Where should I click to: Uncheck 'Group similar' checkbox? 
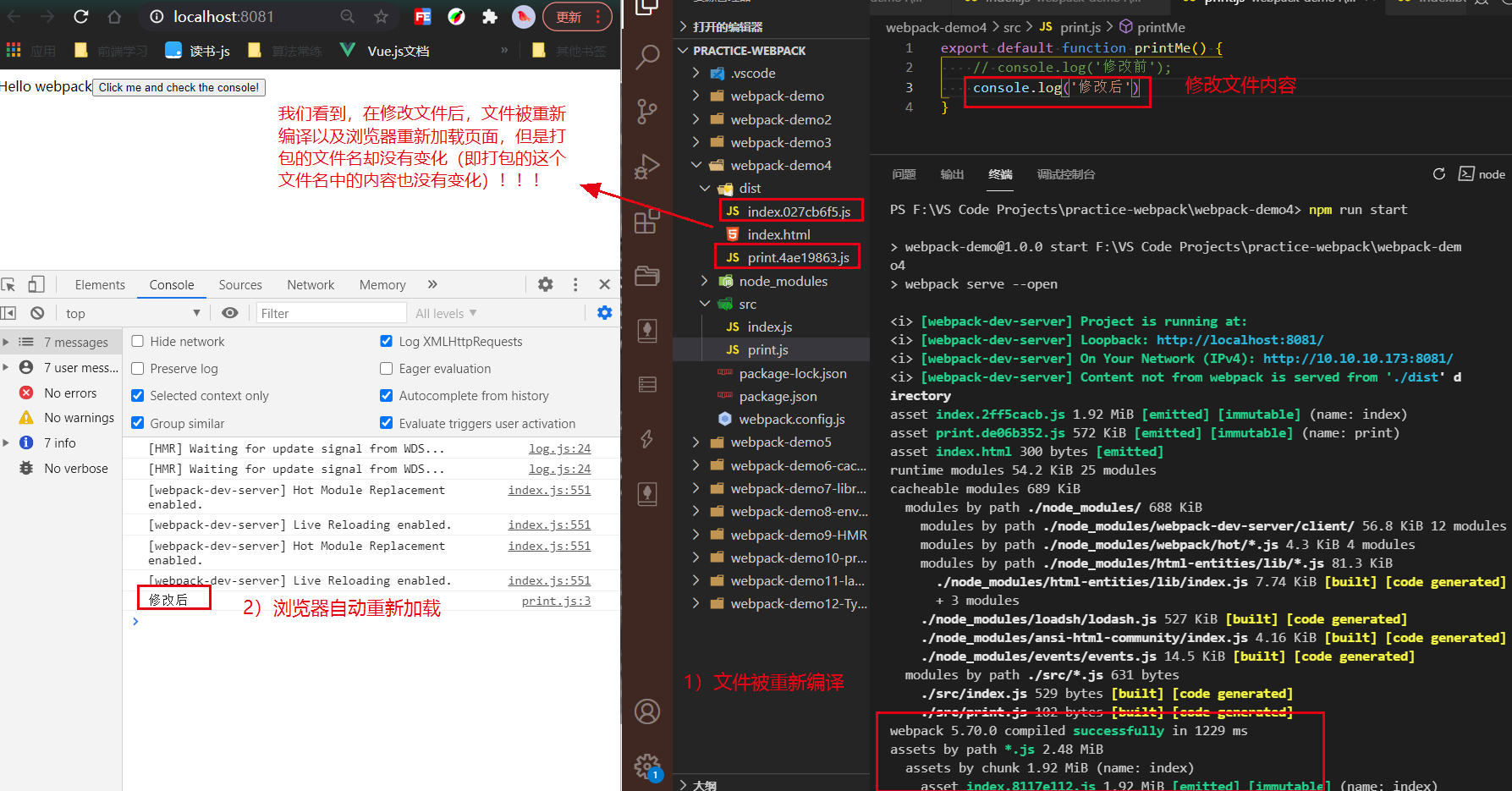pos(137,423)
